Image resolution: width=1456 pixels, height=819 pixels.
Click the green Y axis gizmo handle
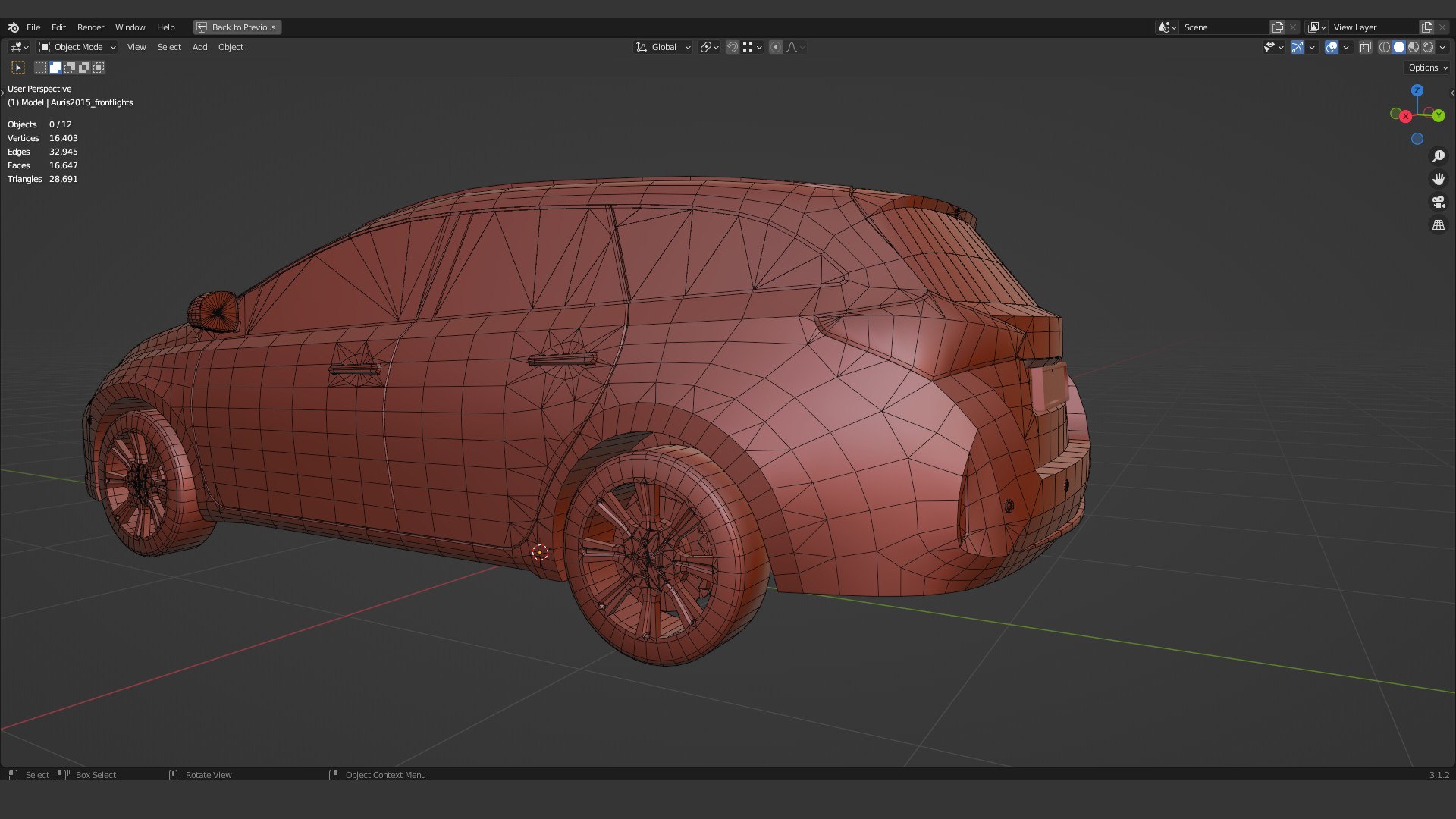[x=1439, y=115]
